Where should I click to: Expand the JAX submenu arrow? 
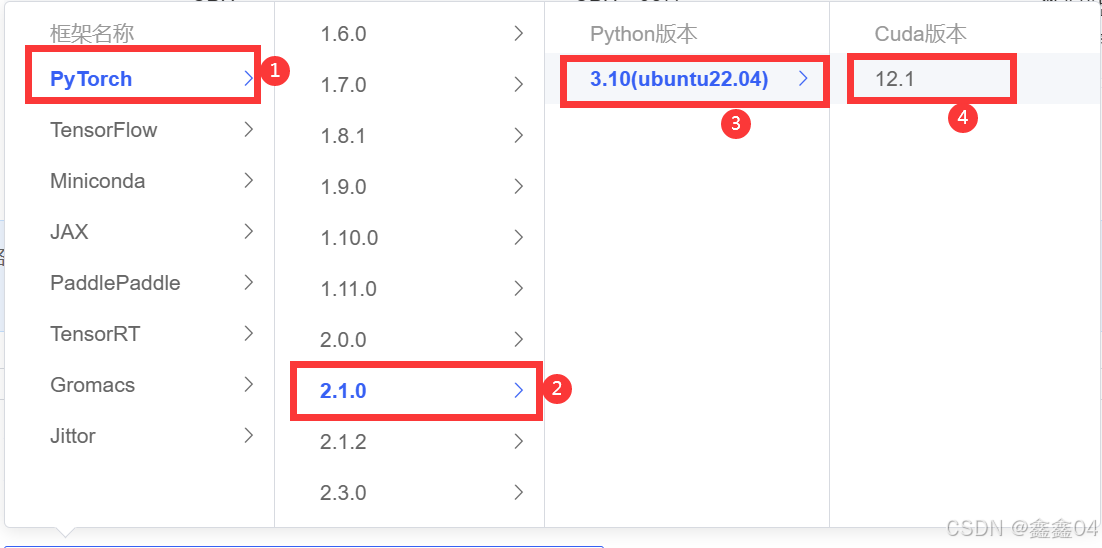coord(248,232)
